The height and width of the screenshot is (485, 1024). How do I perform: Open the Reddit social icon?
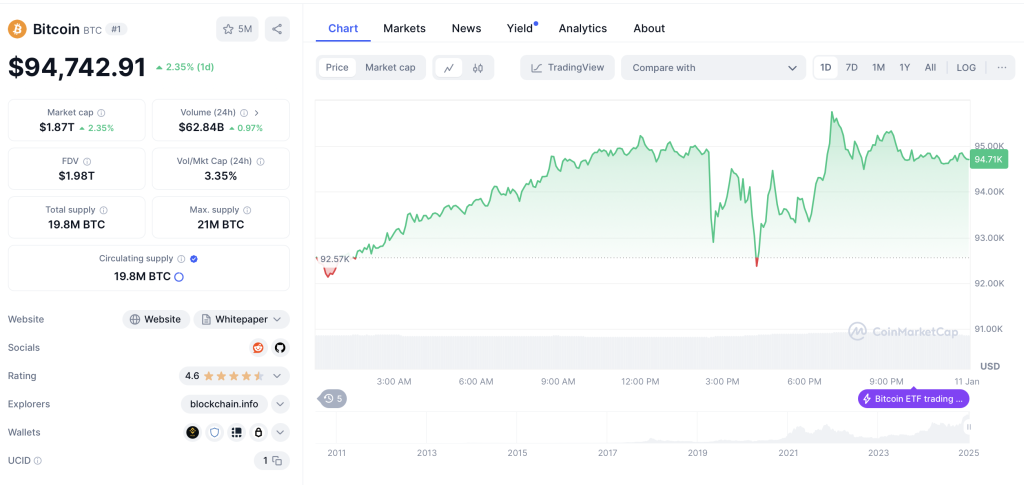[259, 348]
